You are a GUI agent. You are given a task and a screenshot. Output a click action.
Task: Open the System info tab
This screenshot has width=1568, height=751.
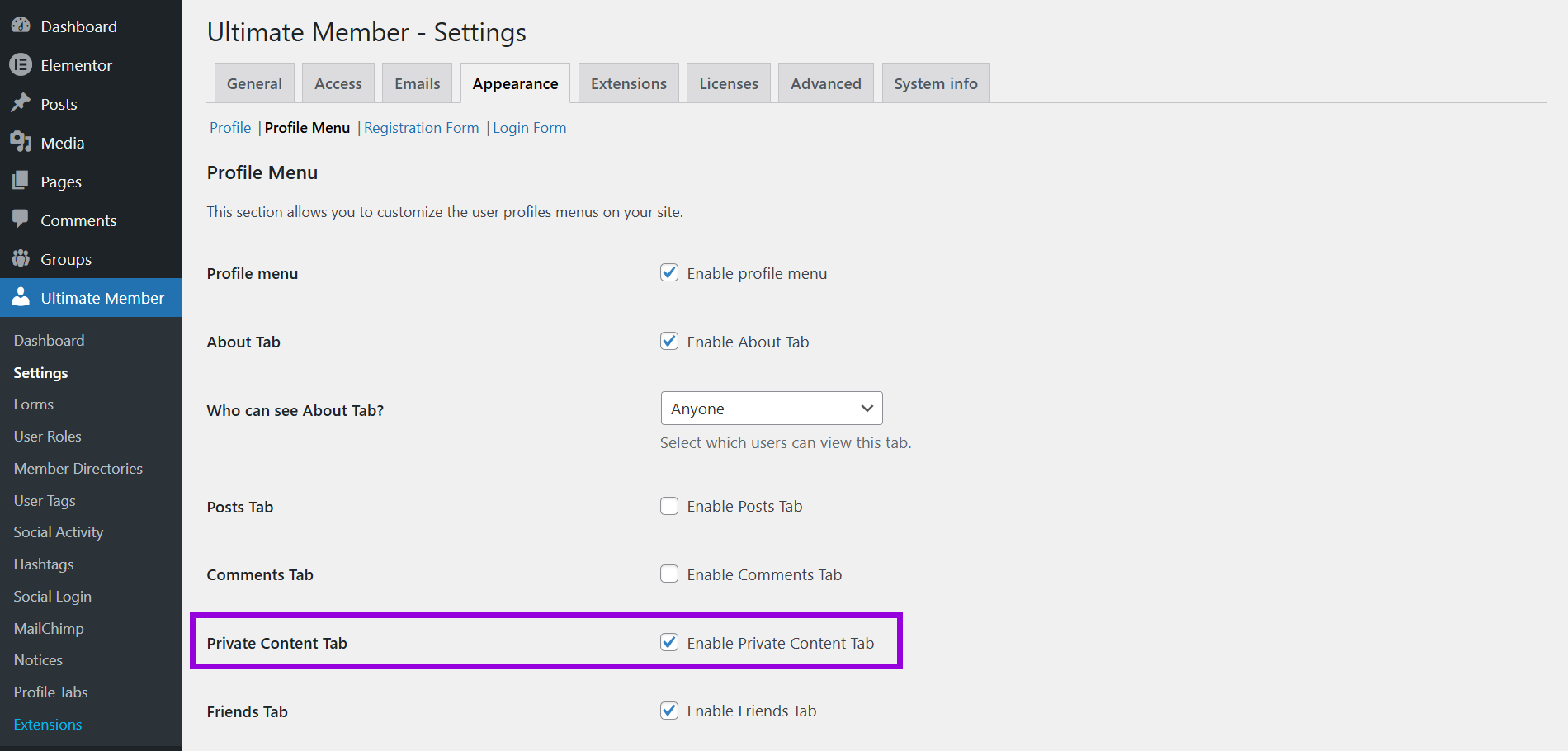(x=936, y=83)
